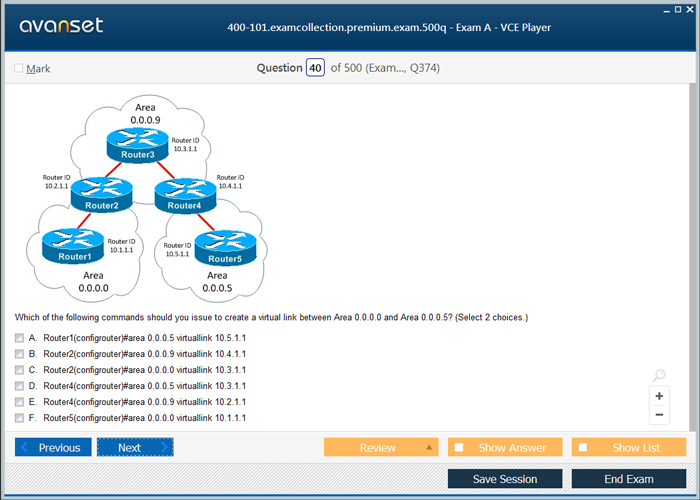Click the zoom in plus icon
The width and height of the screenshot is (700, 500).
click(659, 396)
